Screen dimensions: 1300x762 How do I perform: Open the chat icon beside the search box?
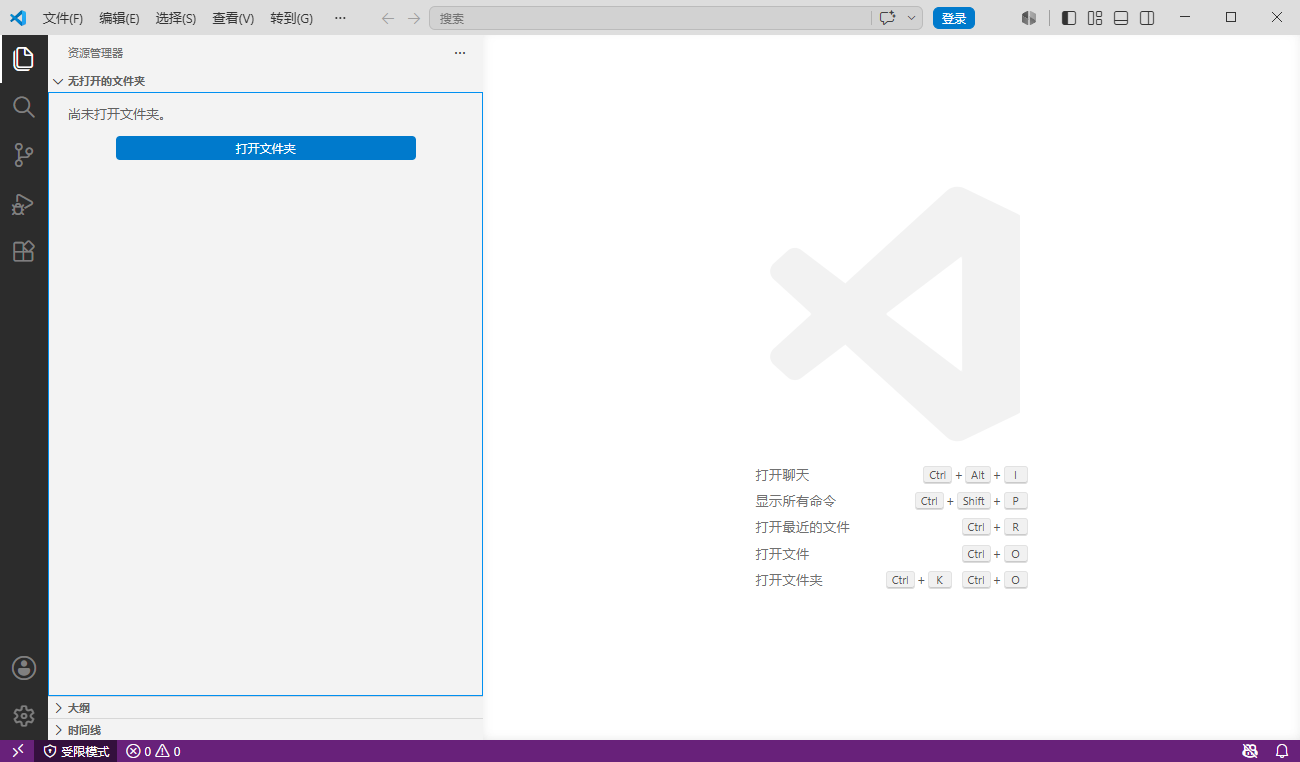(887, 18)
